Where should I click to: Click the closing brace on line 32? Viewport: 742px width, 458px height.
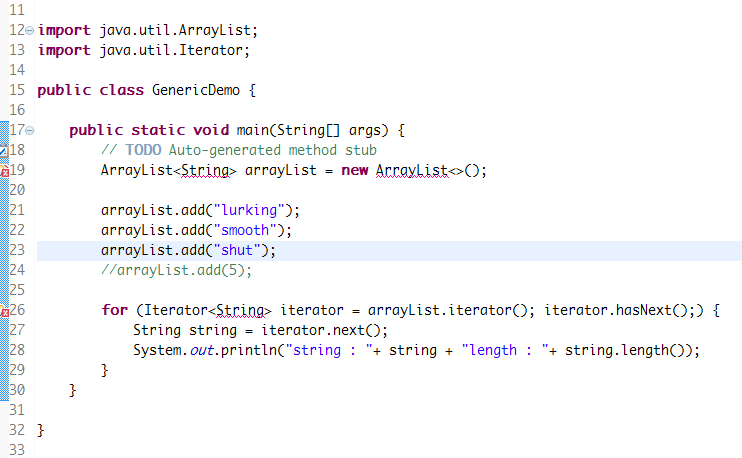click(x=41, y=430)
